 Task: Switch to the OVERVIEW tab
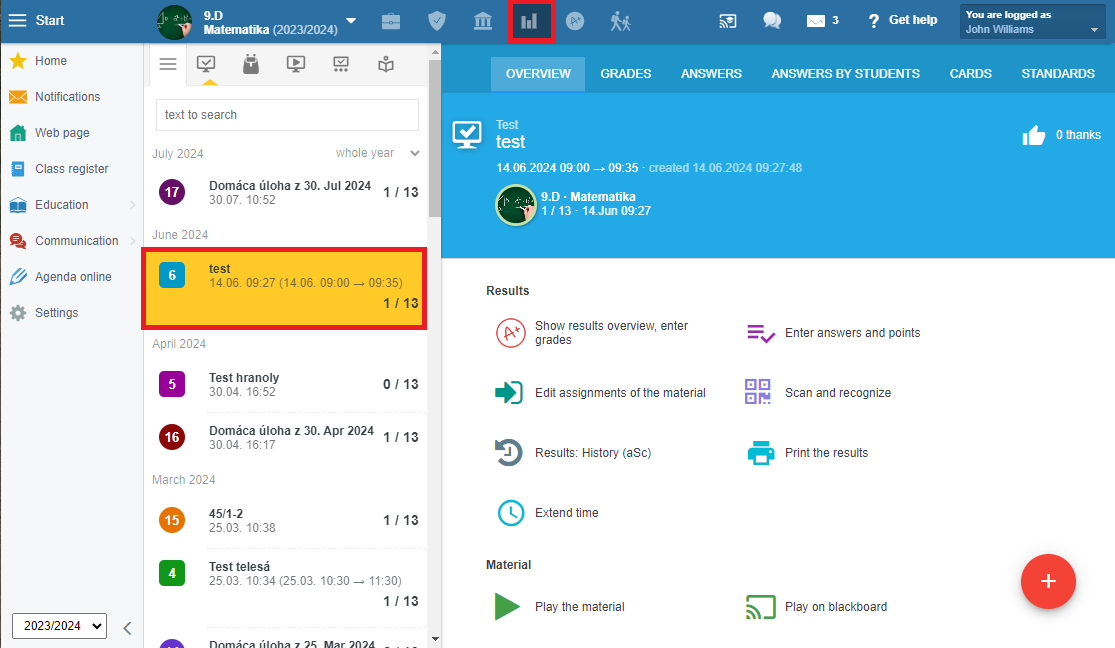(x=538, y=74)
